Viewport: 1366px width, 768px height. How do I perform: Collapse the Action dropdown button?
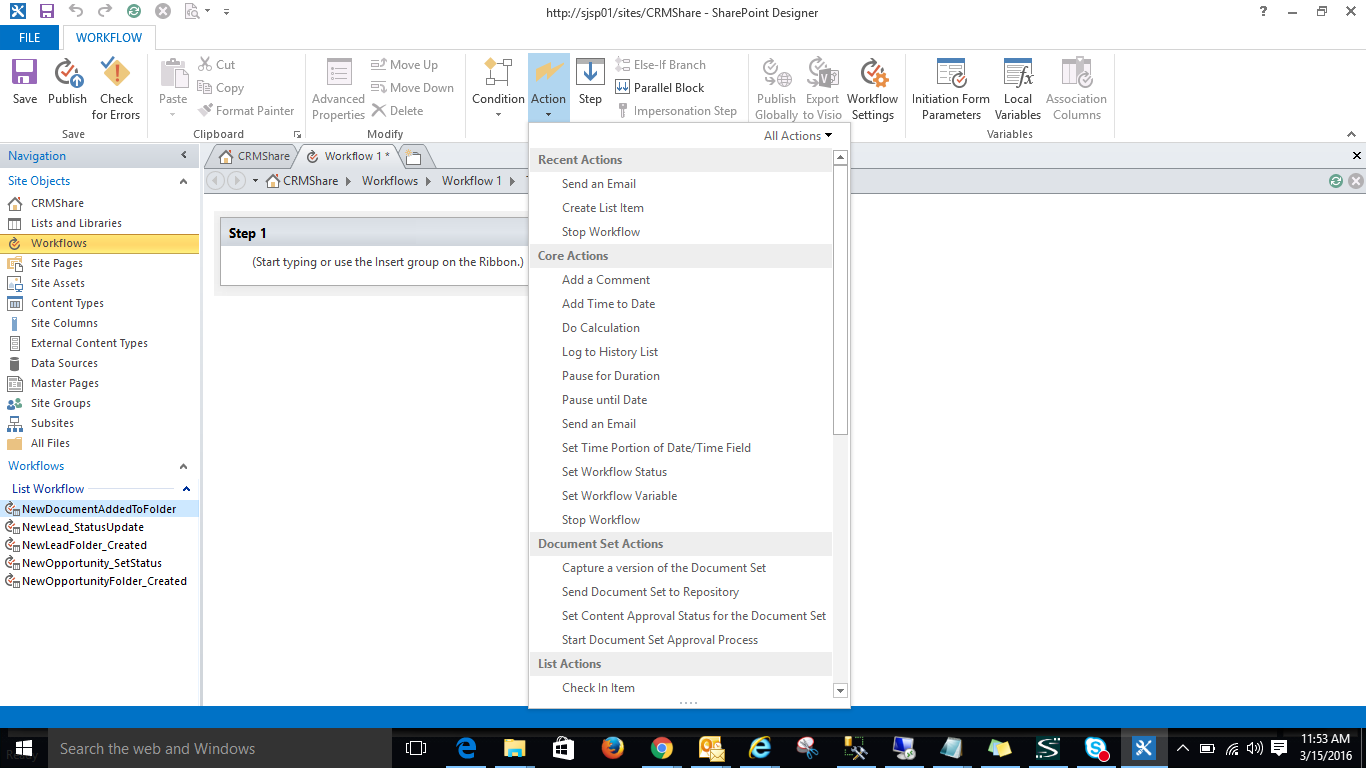tap(548, 88)
